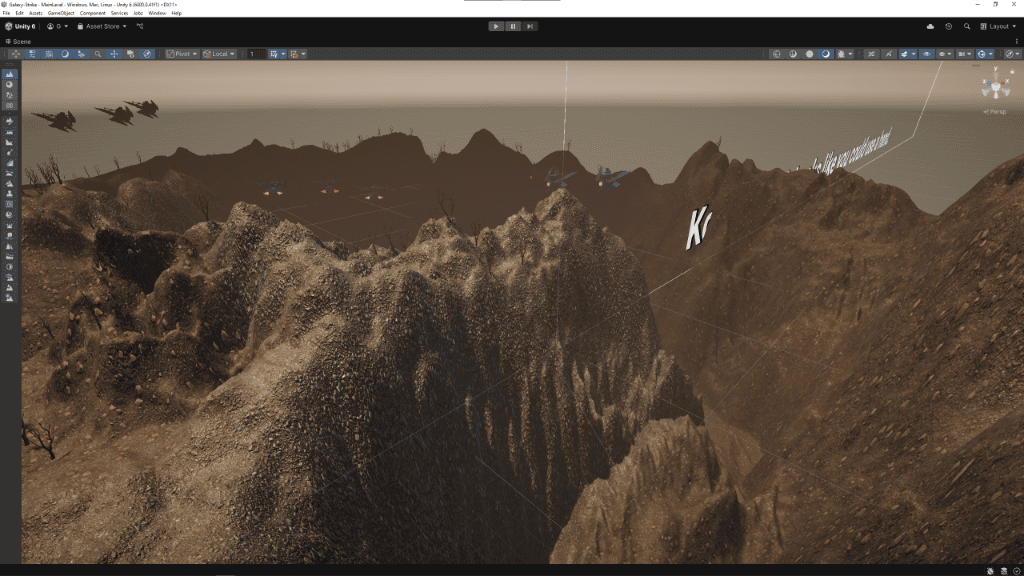The width and height of the screenshot is (1024, 576).
Task: Select Wireframe draw mode
Action: (x=776, y=54)
